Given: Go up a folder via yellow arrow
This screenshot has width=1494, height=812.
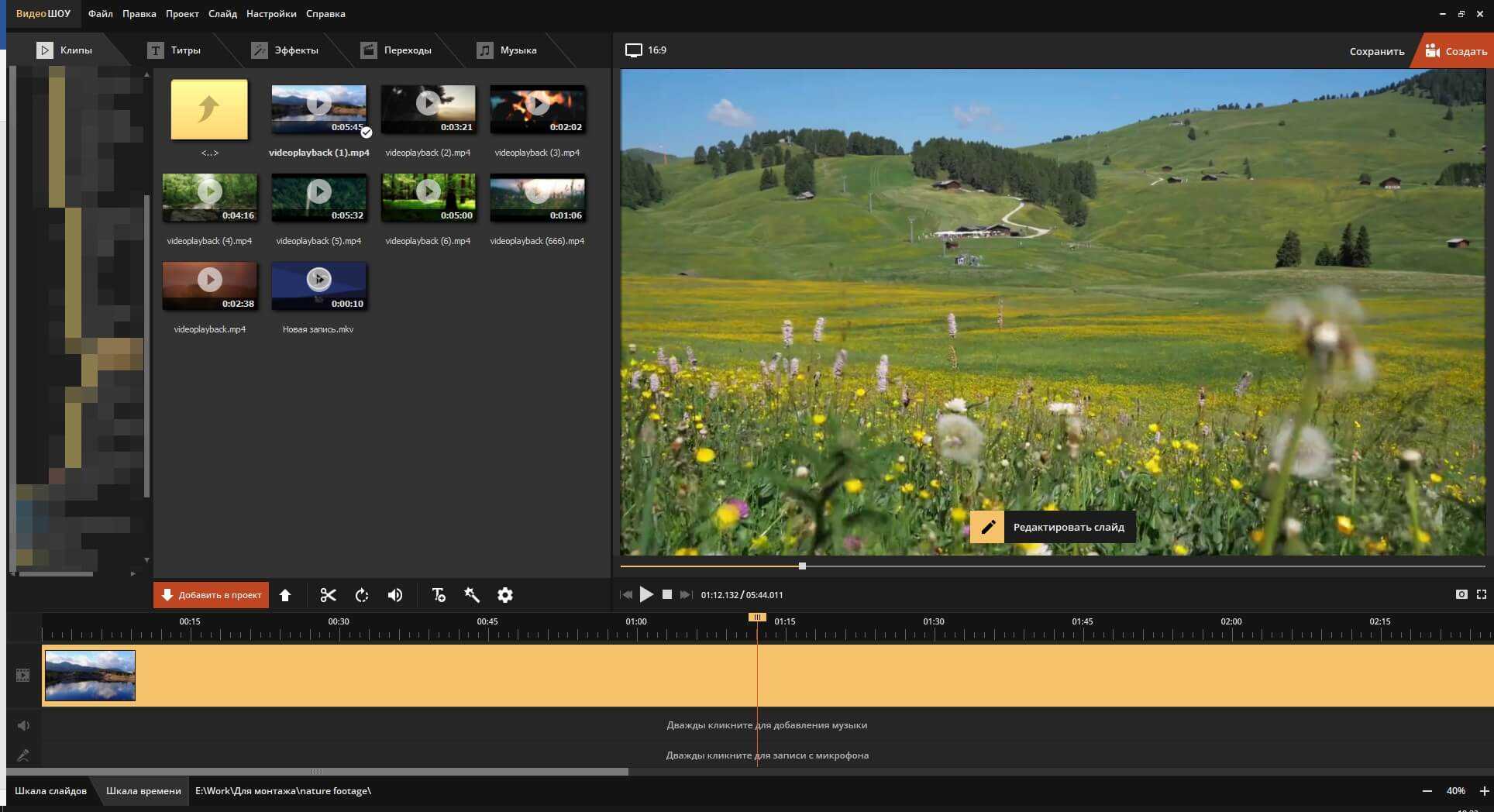Looking at the screenshot, I should [209, 109].
